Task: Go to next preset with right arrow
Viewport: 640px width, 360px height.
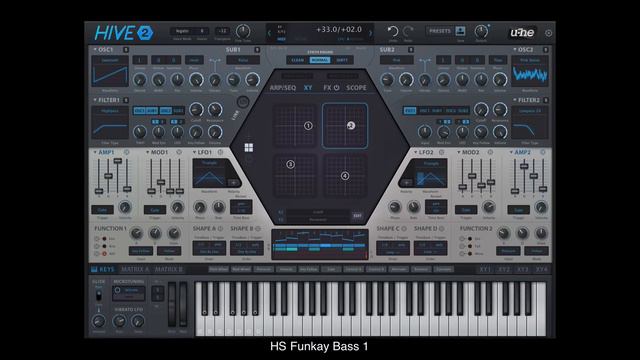Action: coord(370,33)
